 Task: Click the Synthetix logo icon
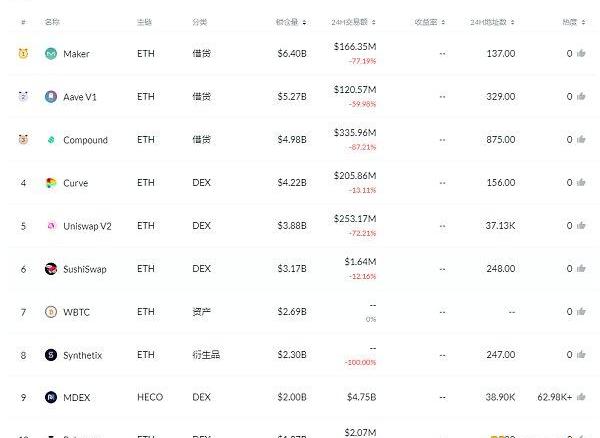pyautogui.click(x=51, y=355)
